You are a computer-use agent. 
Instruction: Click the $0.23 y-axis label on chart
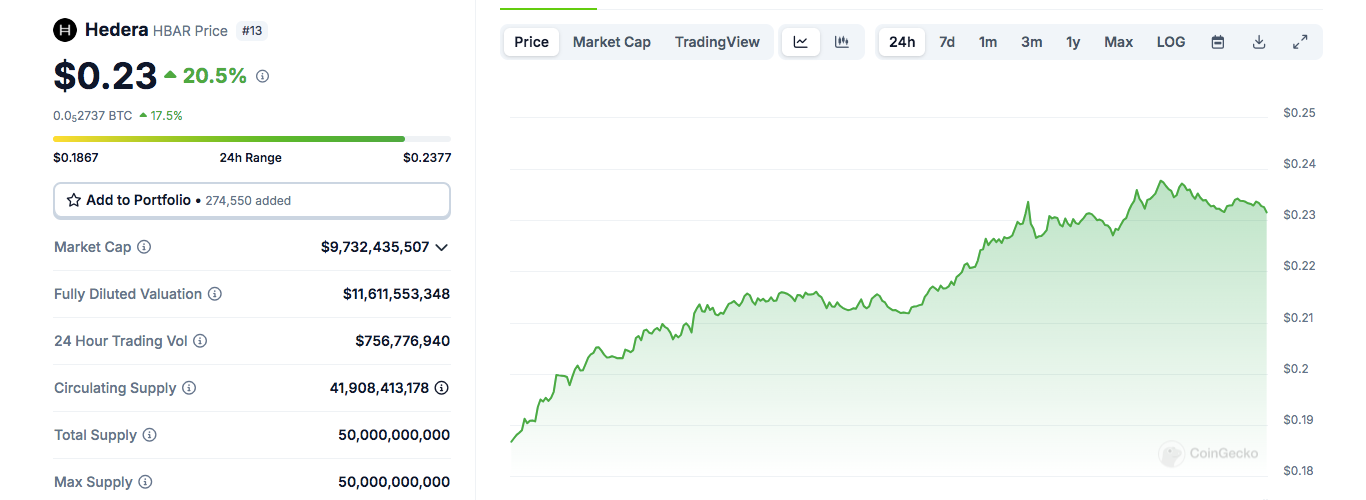click(x=1299, y=215)
